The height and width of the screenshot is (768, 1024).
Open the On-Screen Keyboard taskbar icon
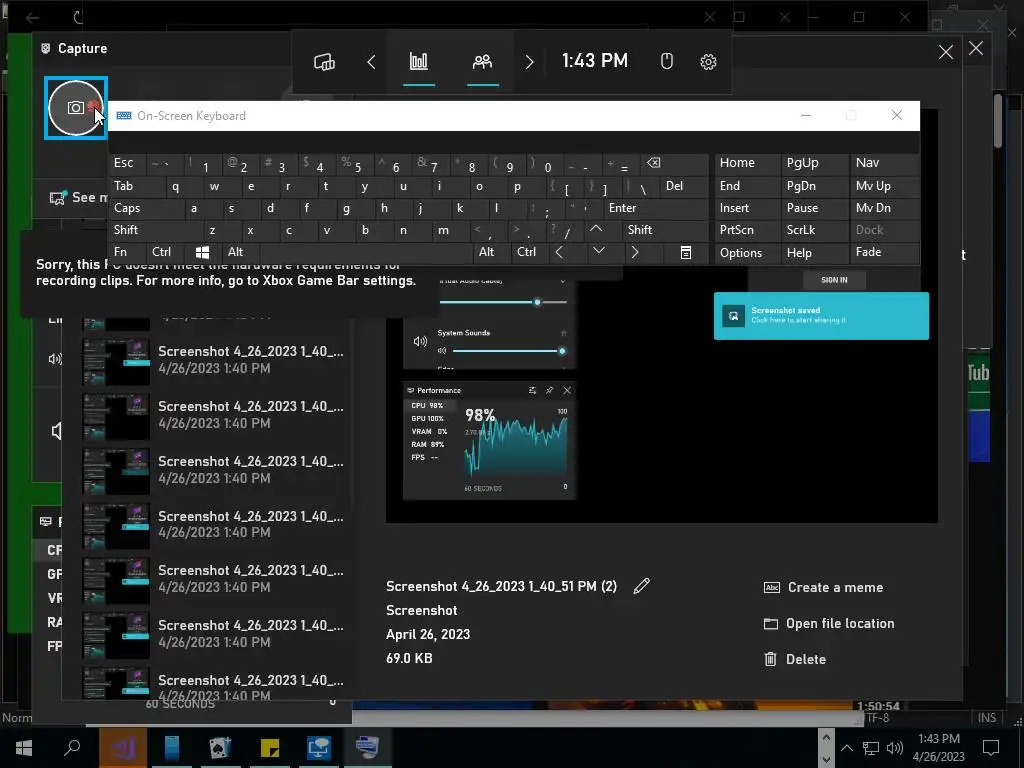coord(367,747)
